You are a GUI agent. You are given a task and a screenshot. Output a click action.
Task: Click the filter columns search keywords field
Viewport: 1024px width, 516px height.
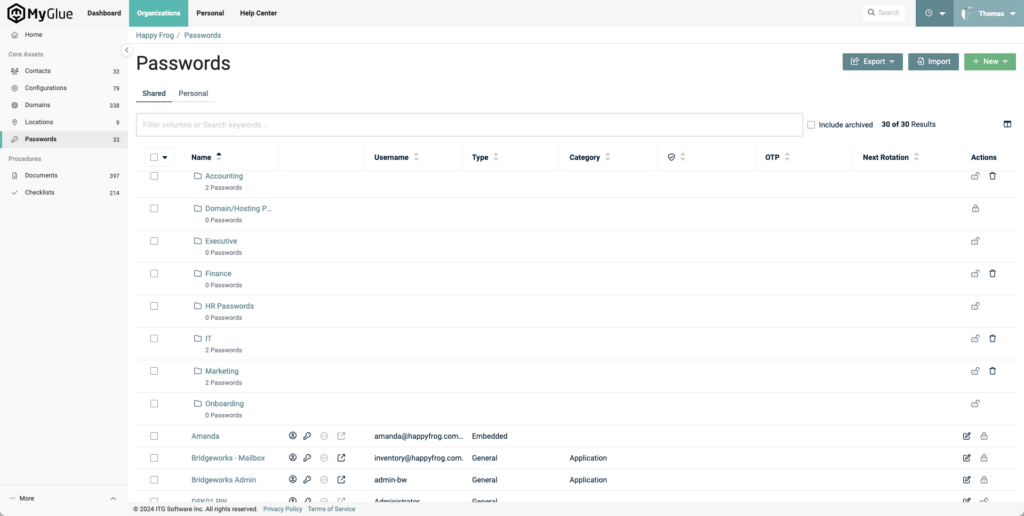tap(469, 125)
